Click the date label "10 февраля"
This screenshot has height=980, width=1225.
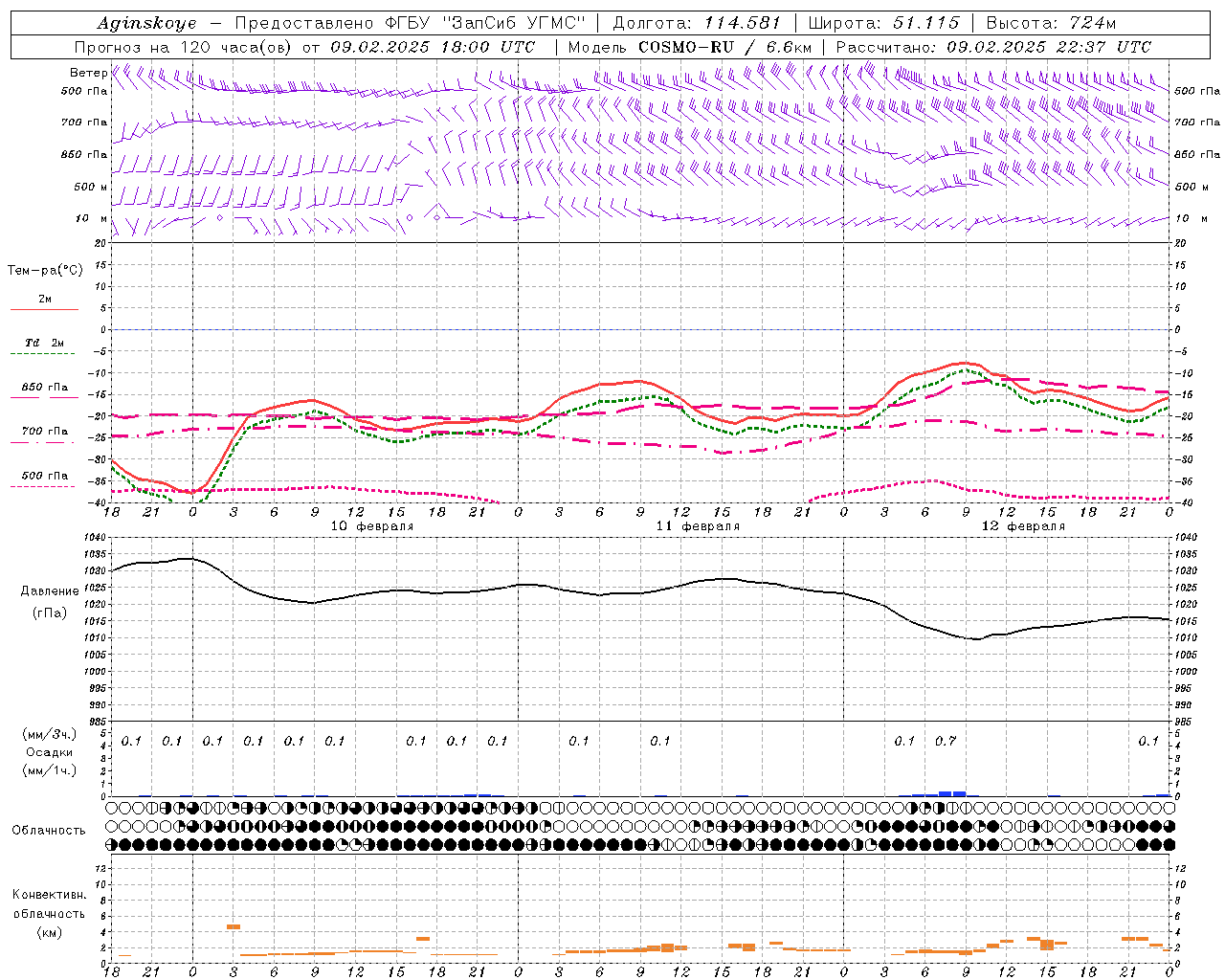[x=372, y=526]
